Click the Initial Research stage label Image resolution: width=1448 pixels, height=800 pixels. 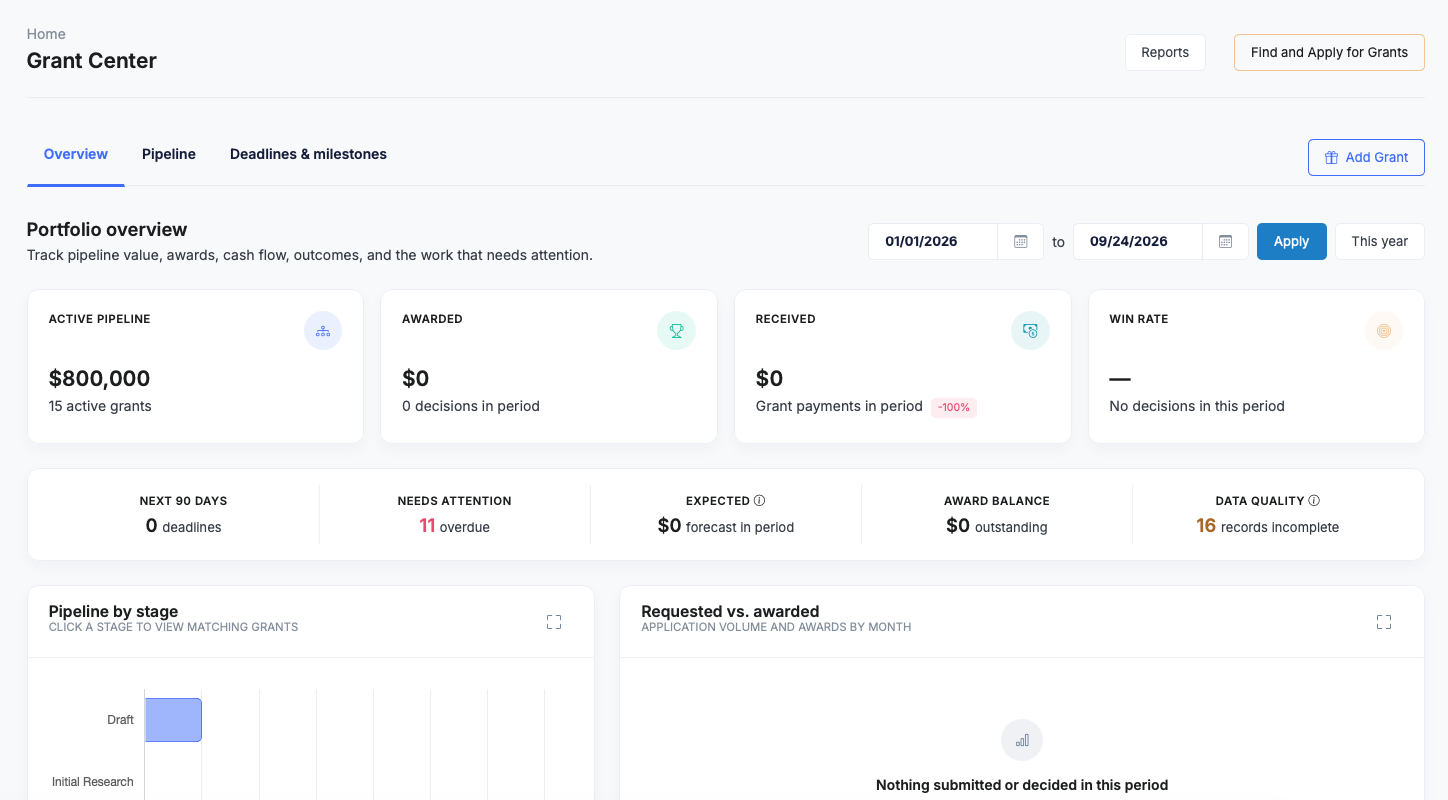tap(93, 782)
